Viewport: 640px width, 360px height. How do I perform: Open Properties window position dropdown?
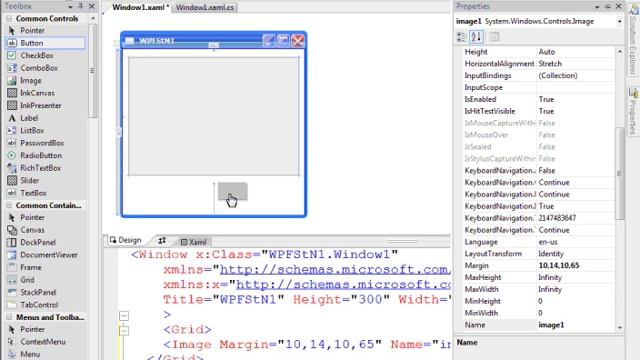click(x=597, y=7)
